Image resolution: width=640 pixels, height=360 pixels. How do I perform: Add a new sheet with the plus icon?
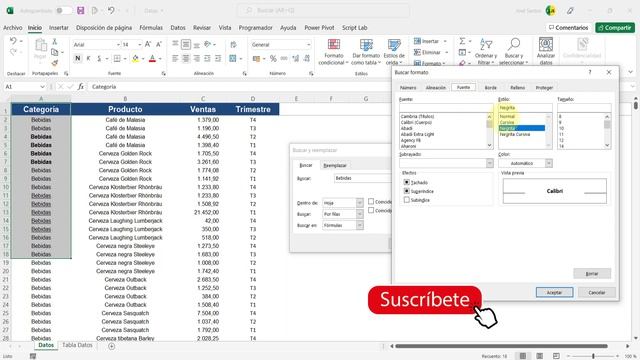111,346
